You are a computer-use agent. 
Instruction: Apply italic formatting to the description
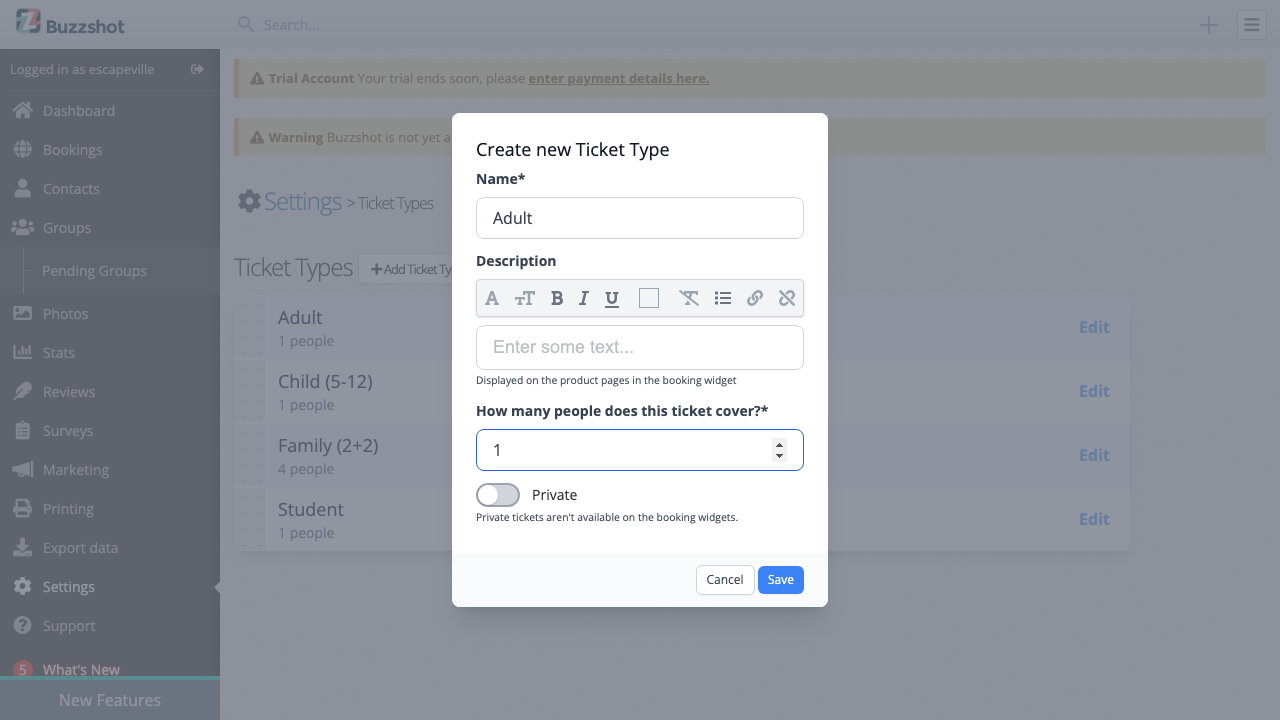(583, 298)
